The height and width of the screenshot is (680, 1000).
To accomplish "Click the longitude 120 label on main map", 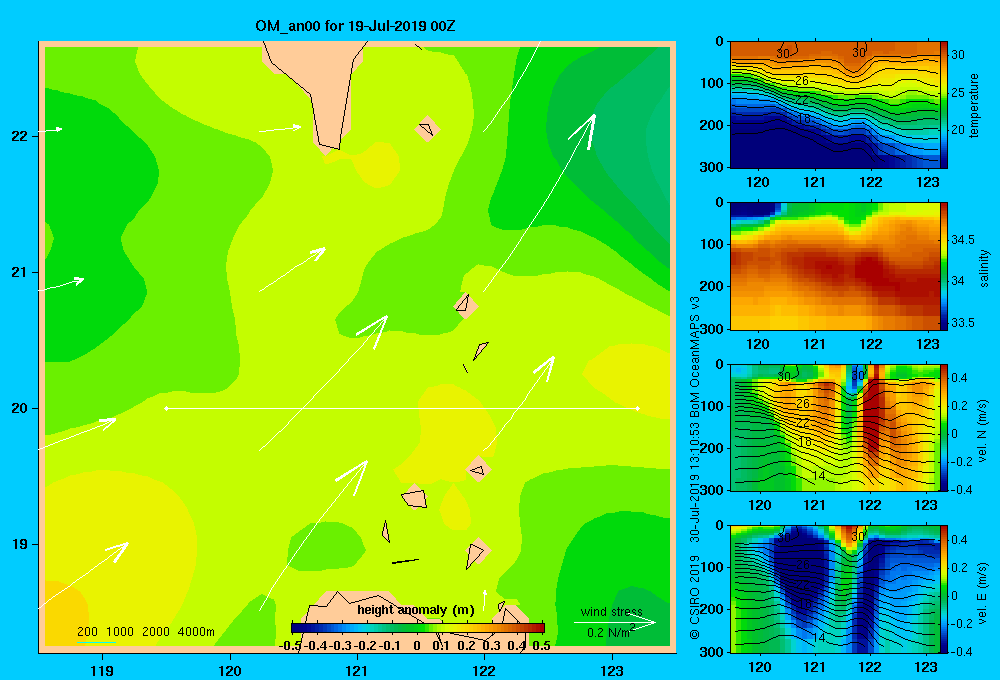I will click(230, 670).
